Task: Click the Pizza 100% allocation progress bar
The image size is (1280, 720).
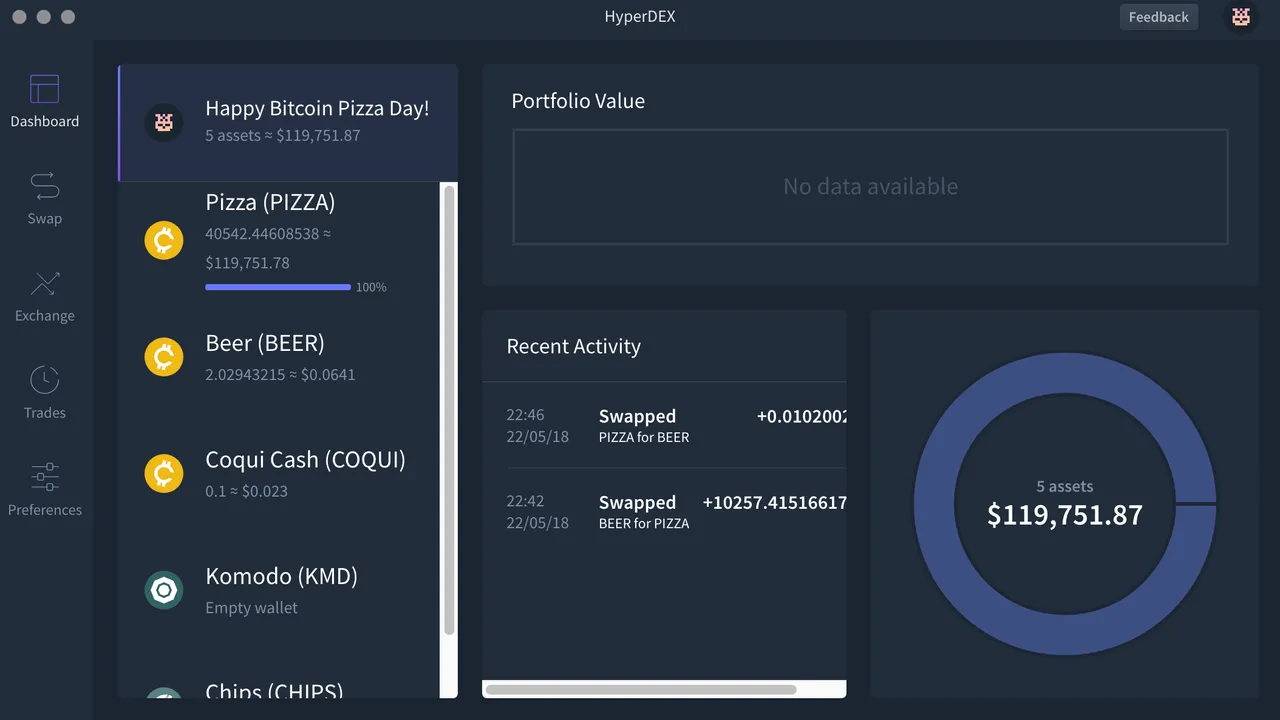Action: pos(278,287)
